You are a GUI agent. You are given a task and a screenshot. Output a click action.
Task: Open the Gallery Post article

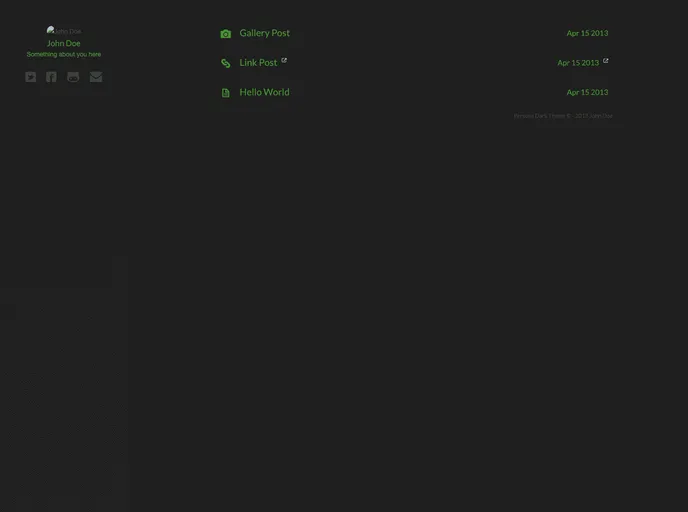tap(265, 33)
